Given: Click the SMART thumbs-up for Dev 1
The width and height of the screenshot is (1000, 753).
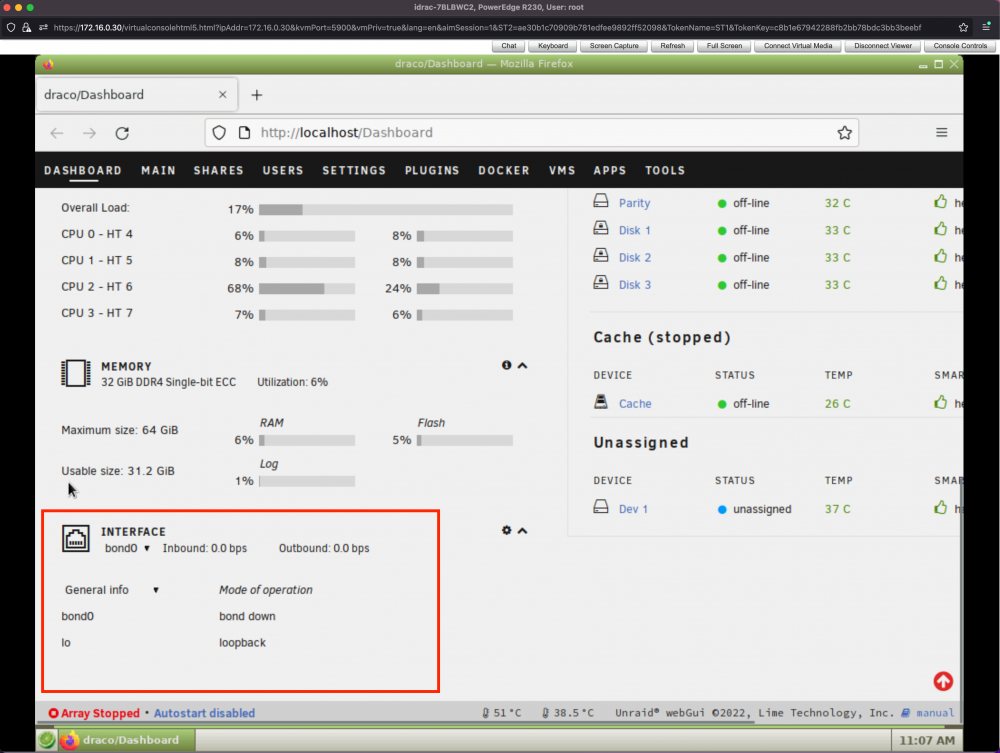Looking at the screenshot, I should (940, 508).
